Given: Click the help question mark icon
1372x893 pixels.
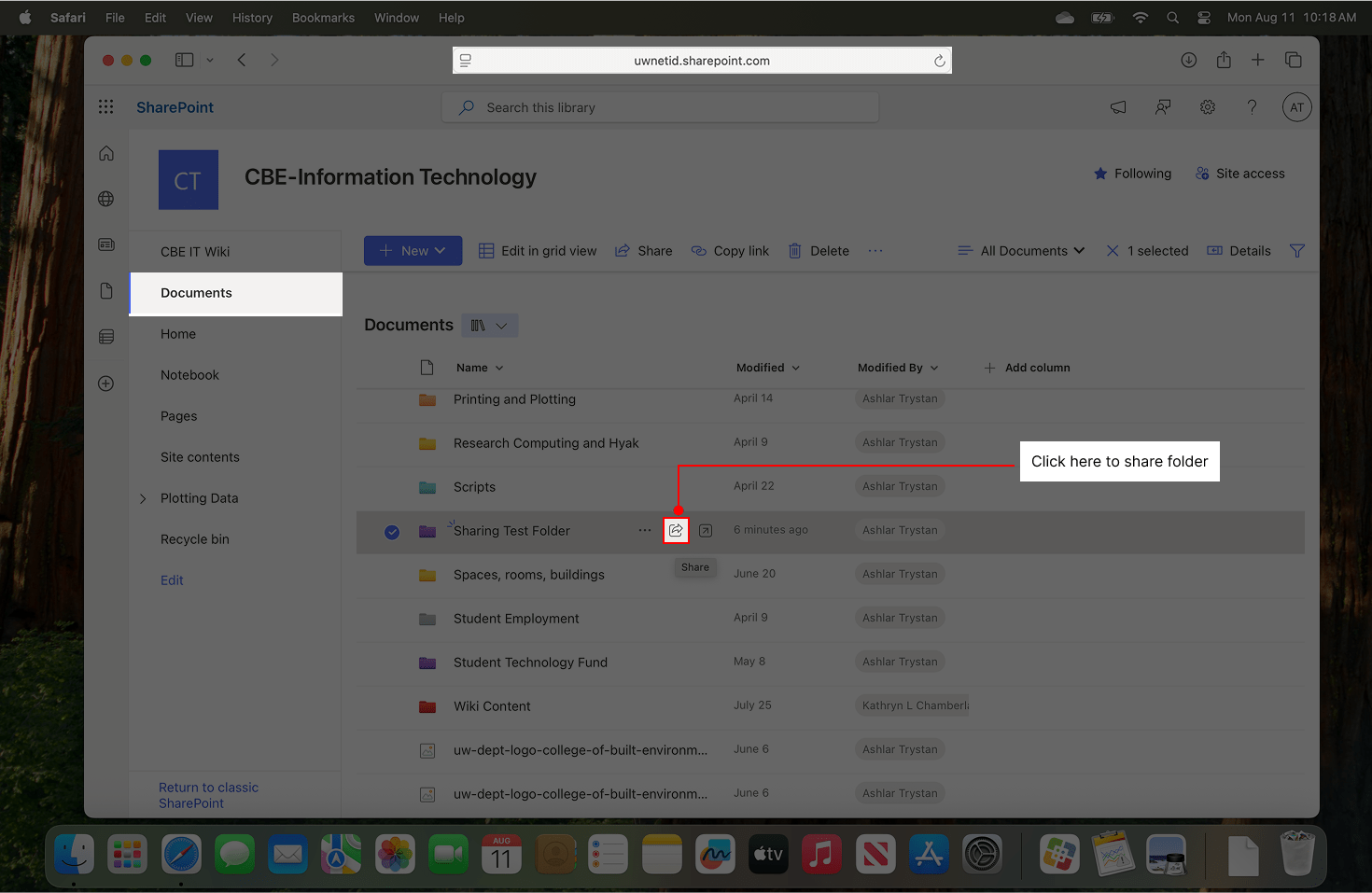Looking at the screenshot, I should (x=1252, y=107).
